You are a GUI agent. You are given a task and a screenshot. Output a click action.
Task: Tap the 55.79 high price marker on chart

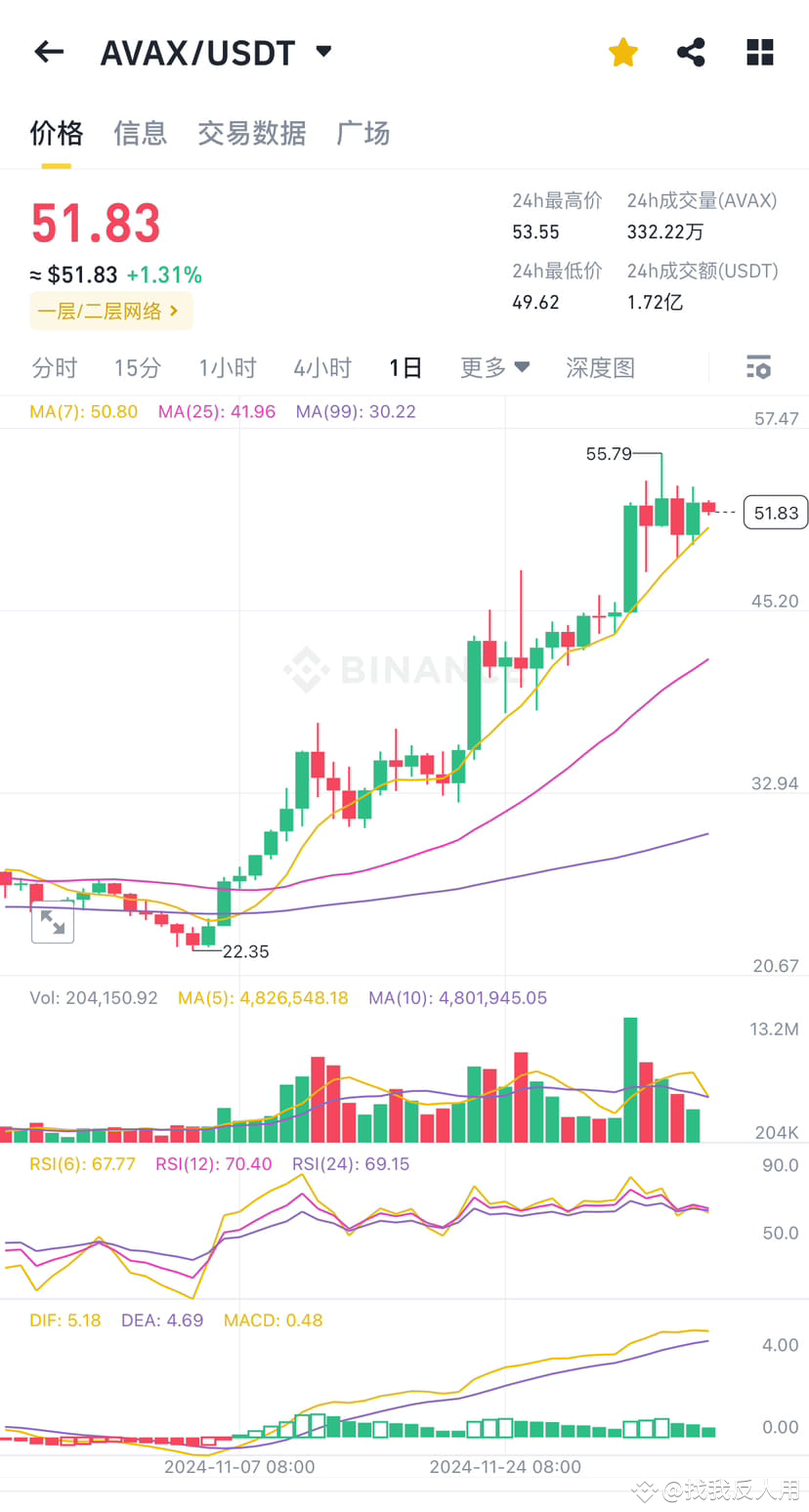pos(611,453)
